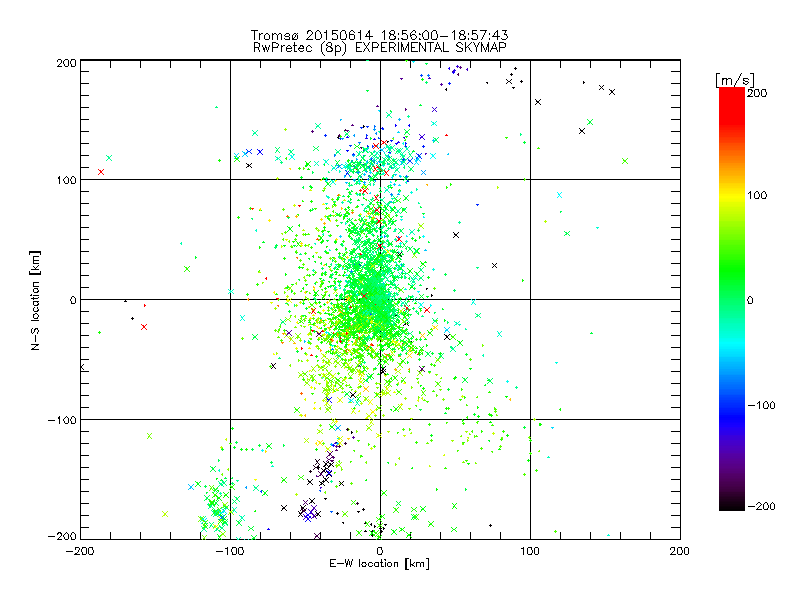The image size is (800, 600).
Task: Click the colorbar tick label '200'
Action: [x=757, y=93]
